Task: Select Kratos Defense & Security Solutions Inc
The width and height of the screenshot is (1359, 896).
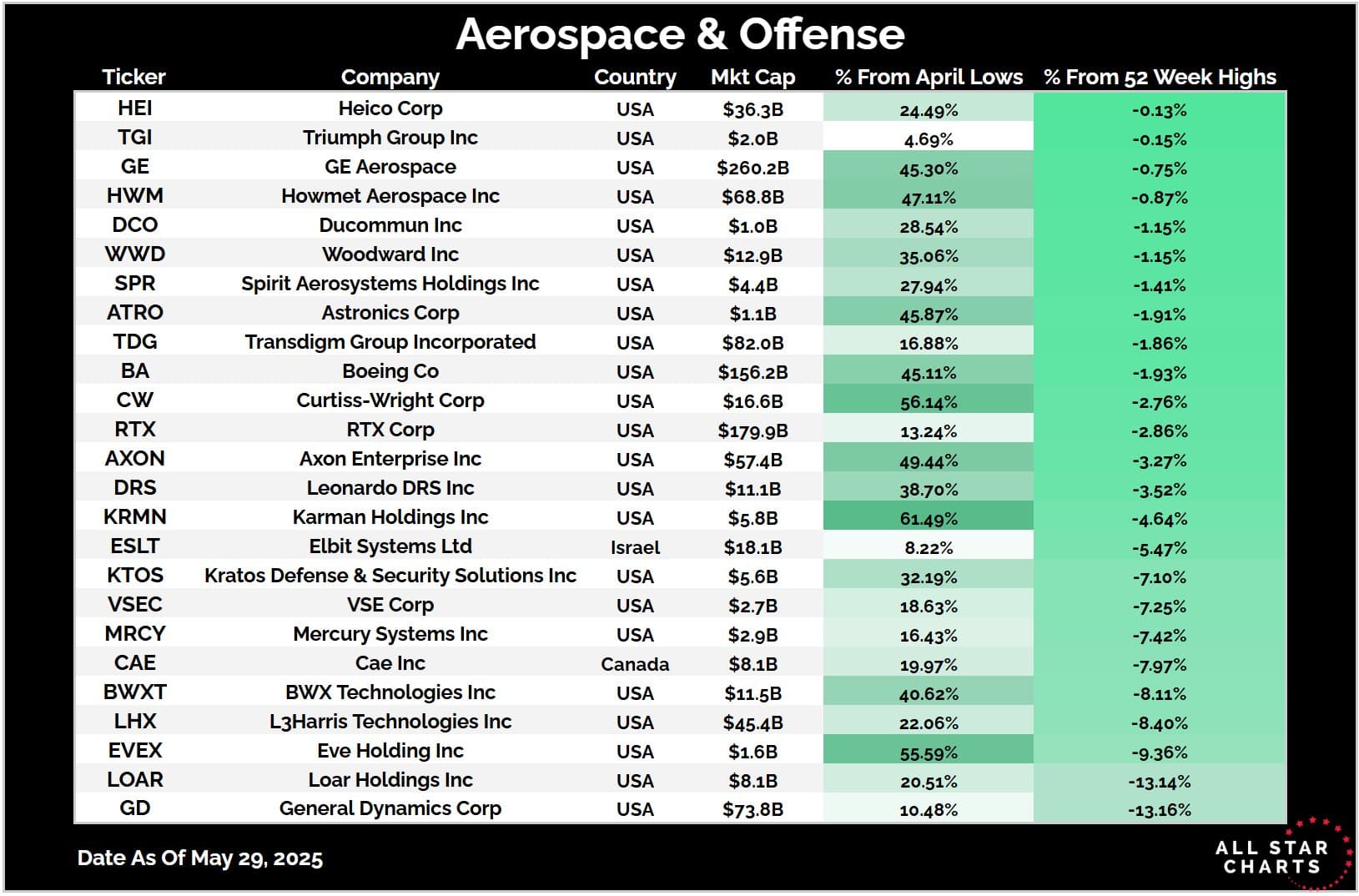Action: (390, 576)
